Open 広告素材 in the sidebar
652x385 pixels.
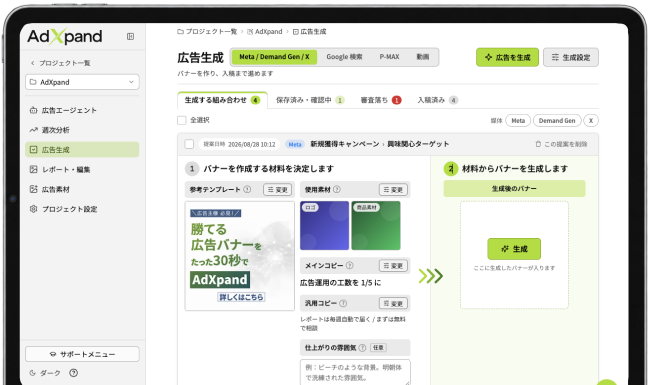82,189
